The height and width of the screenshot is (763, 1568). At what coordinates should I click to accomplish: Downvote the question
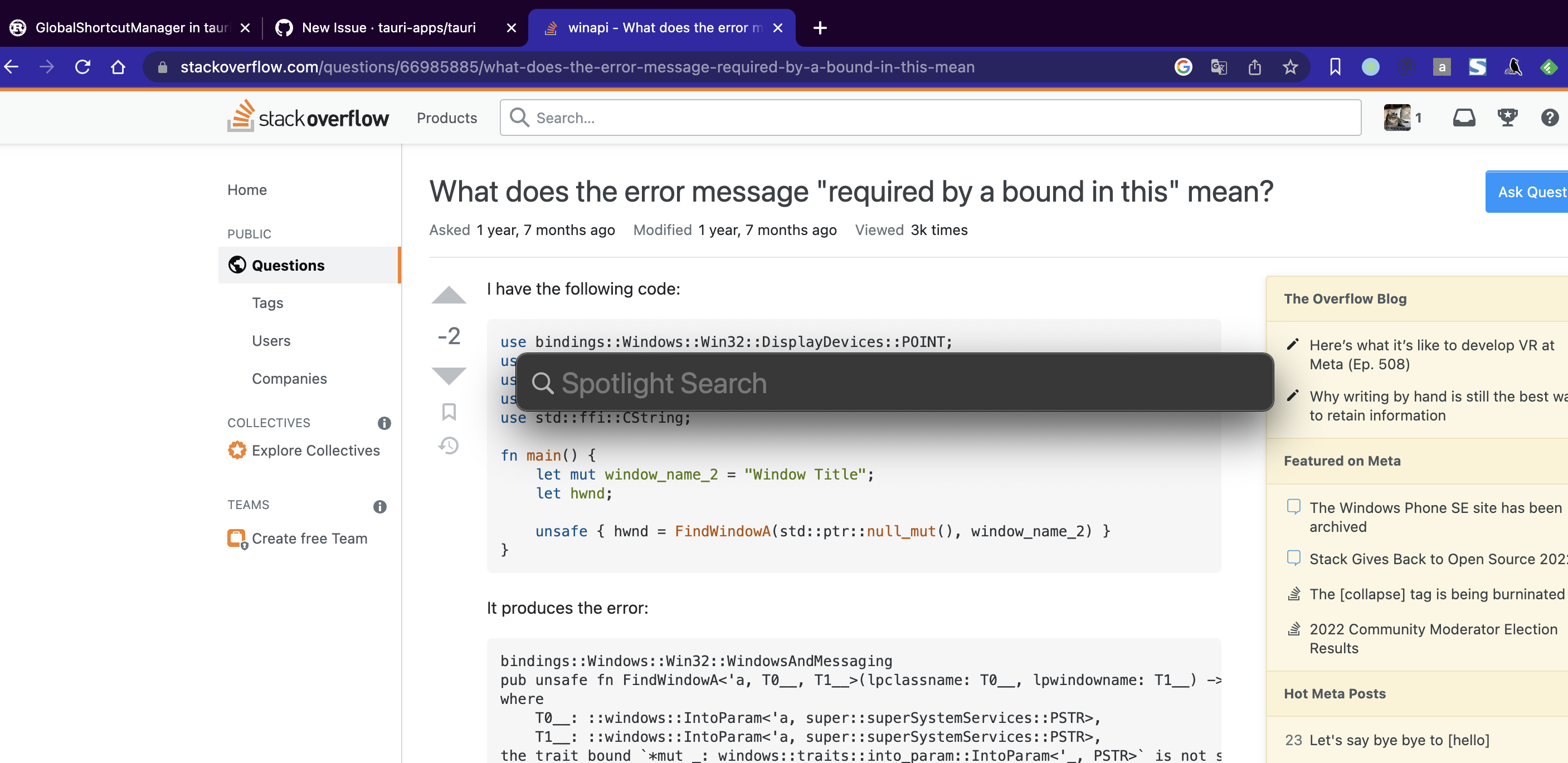(449, 375)
